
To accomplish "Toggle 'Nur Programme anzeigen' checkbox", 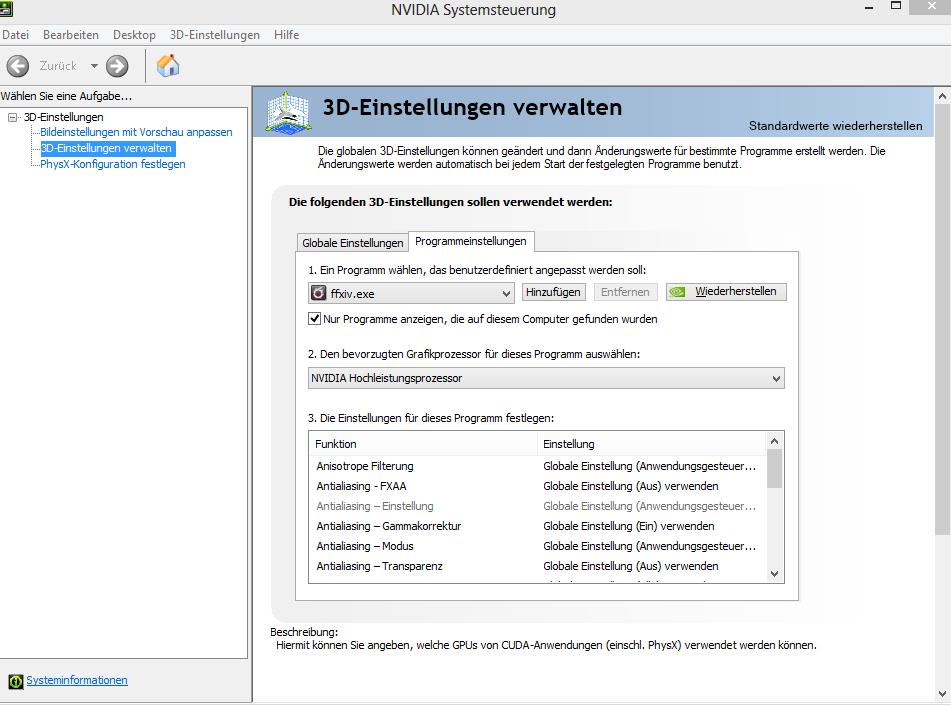I will coord(314,319).
